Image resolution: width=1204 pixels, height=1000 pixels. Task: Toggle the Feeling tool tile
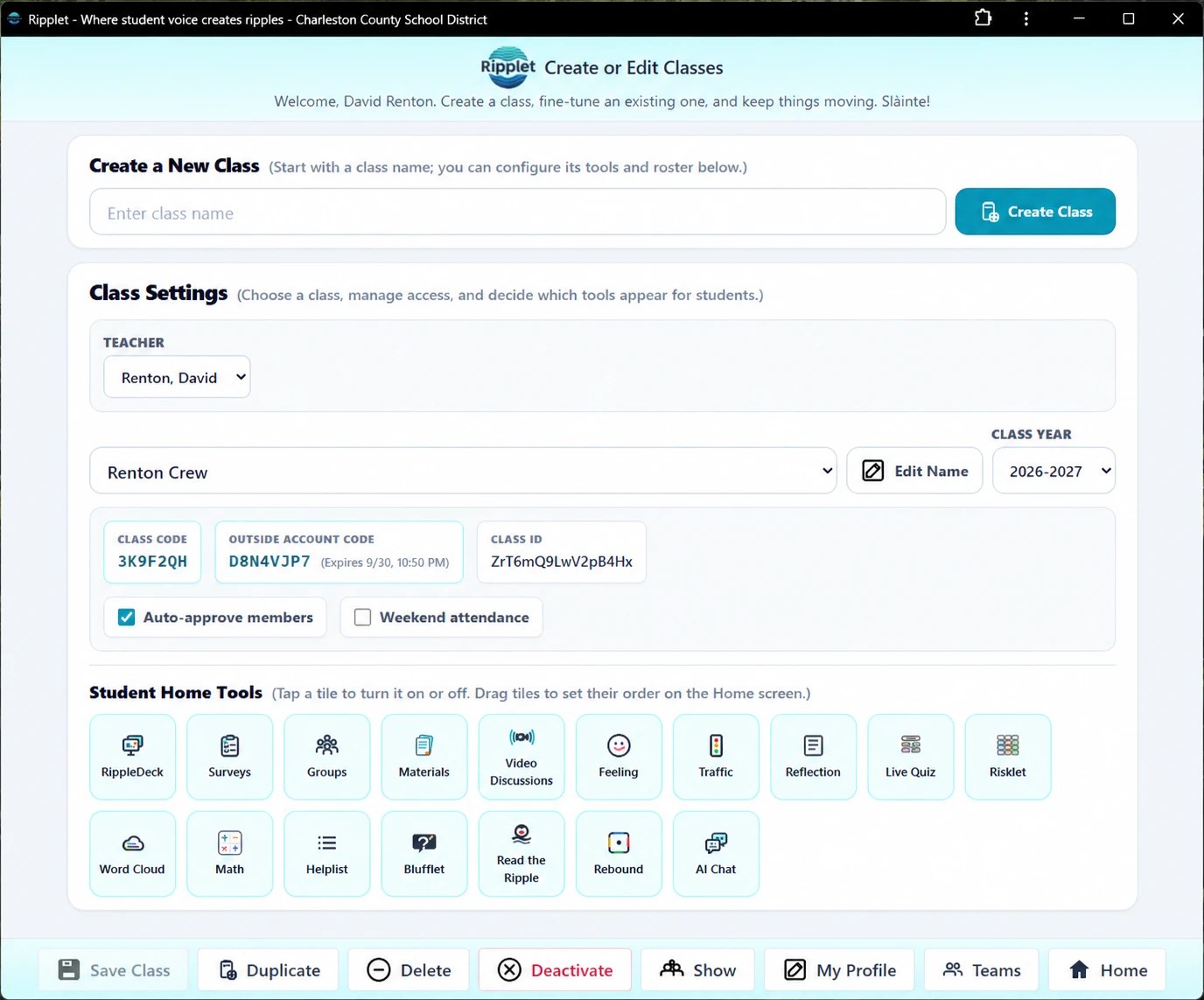tap(619, 757)
